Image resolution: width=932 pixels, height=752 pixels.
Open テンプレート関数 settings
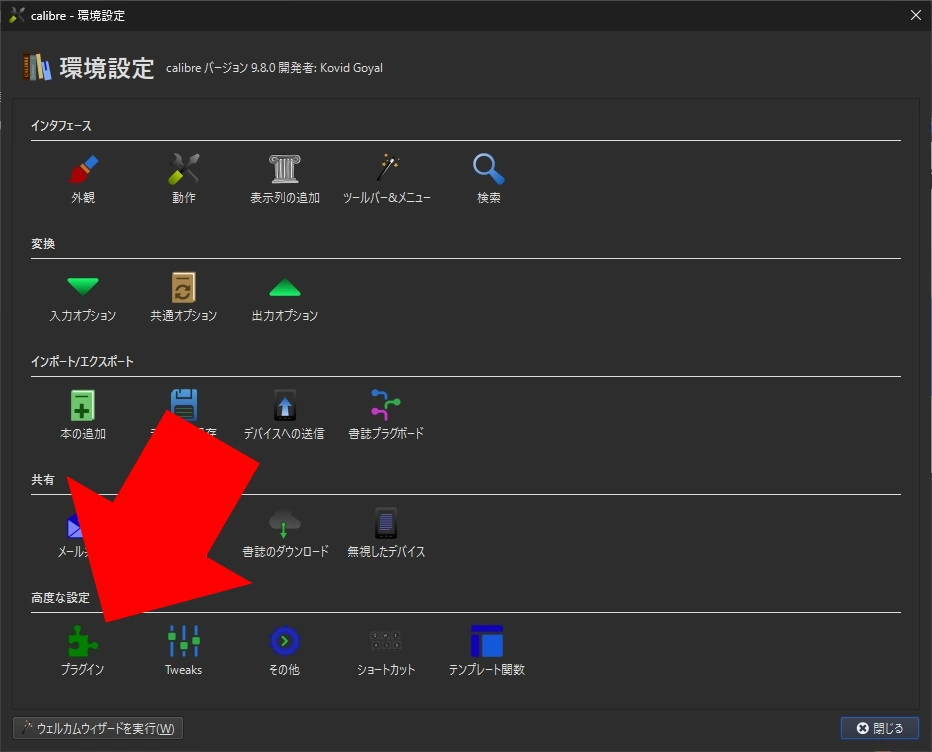coord(487,651)
